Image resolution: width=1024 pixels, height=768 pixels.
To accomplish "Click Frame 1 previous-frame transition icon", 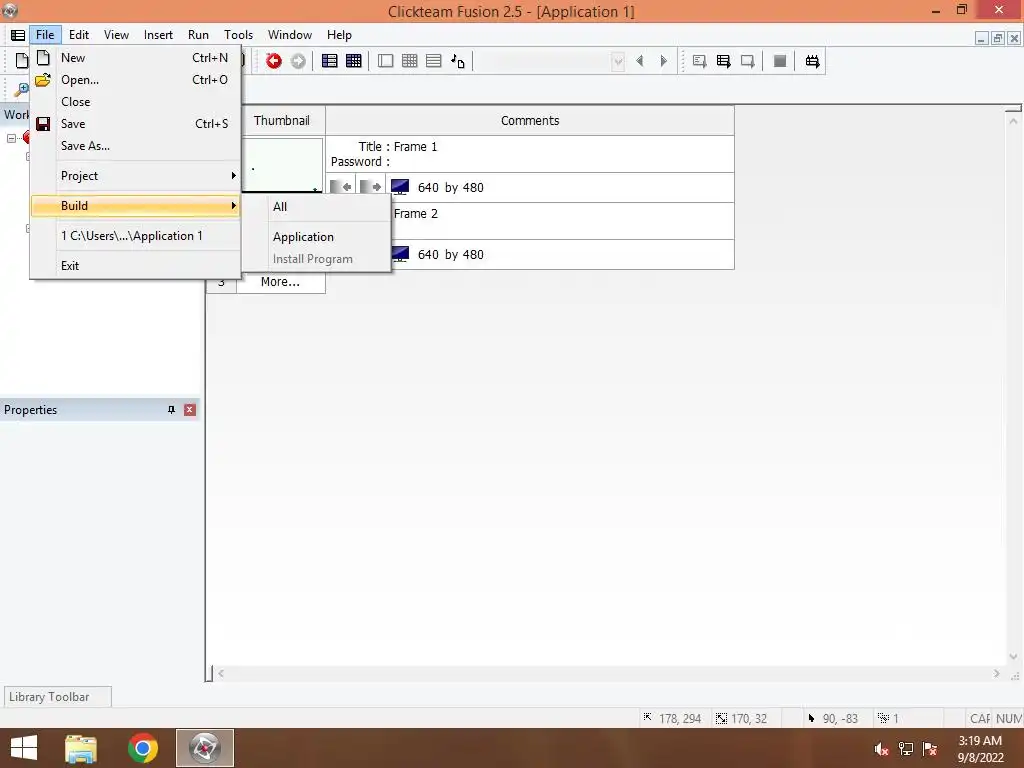I will [x=341, y=187].
